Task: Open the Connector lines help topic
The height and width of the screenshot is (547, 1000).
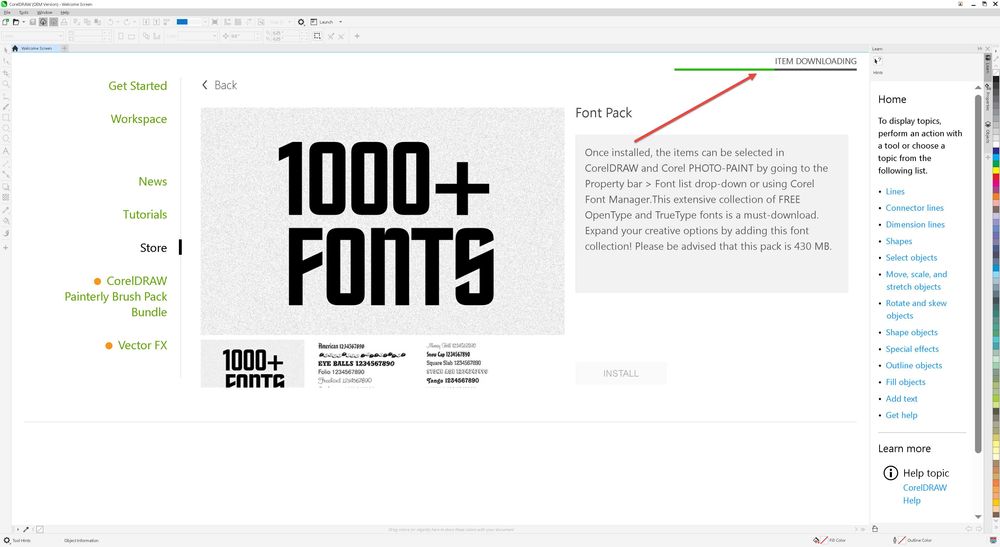Action: tap(915, 208)
